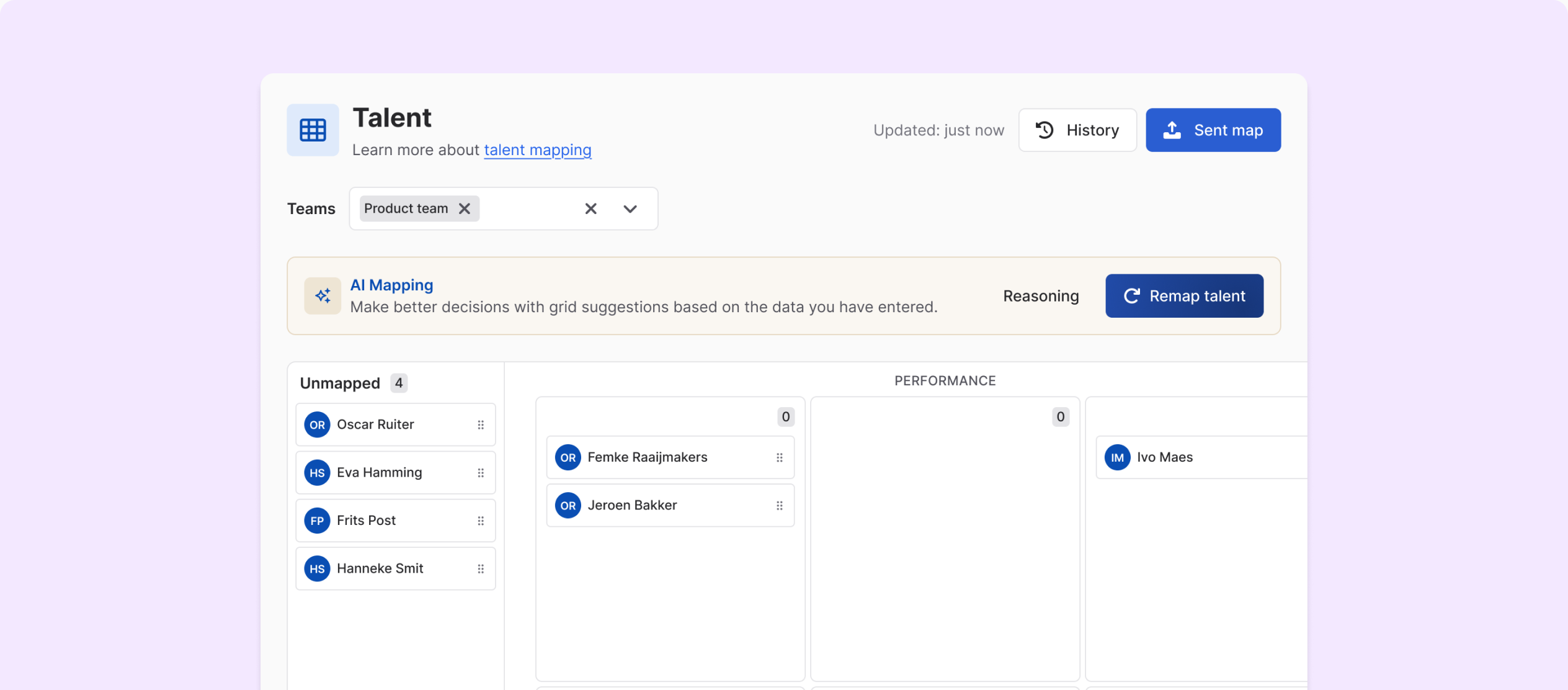Grab the drag handle for Oscar Ruiter
The image size is (1568, 690).
(481, 425)
